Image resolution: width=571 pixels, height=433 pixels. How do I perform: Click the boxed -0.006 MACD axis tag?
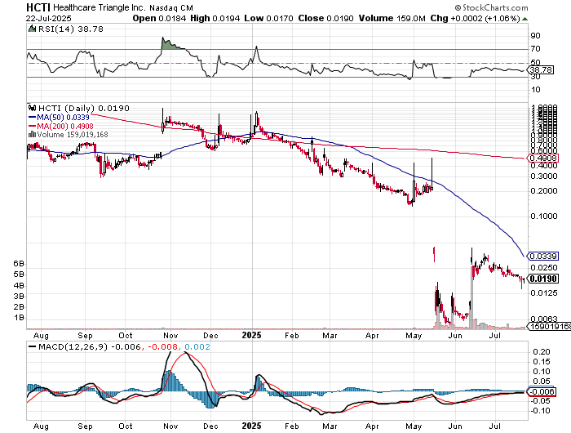542,392
